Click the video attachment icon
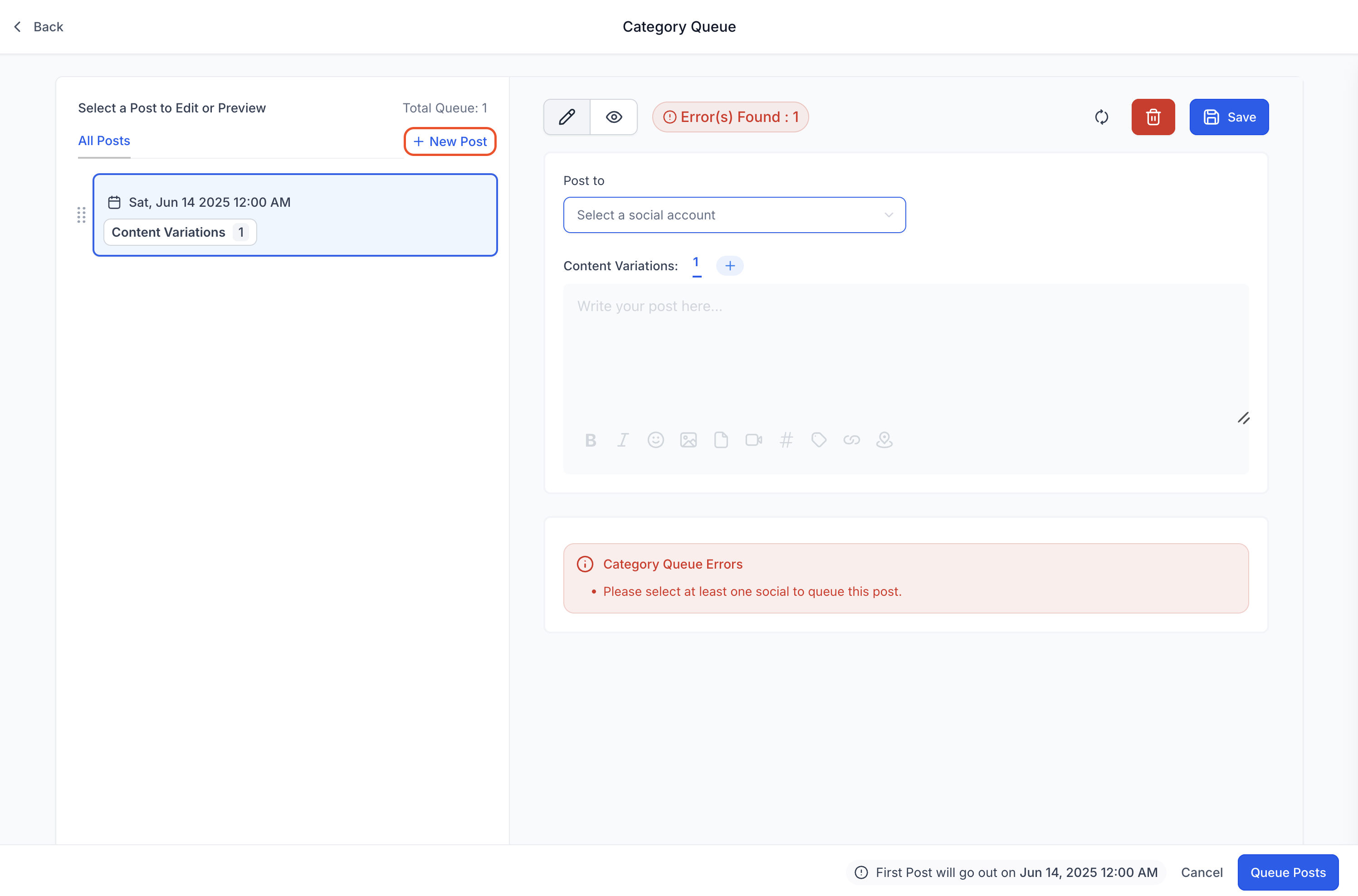The width and height of the screenshot is (1358, 896). [753, 440]
